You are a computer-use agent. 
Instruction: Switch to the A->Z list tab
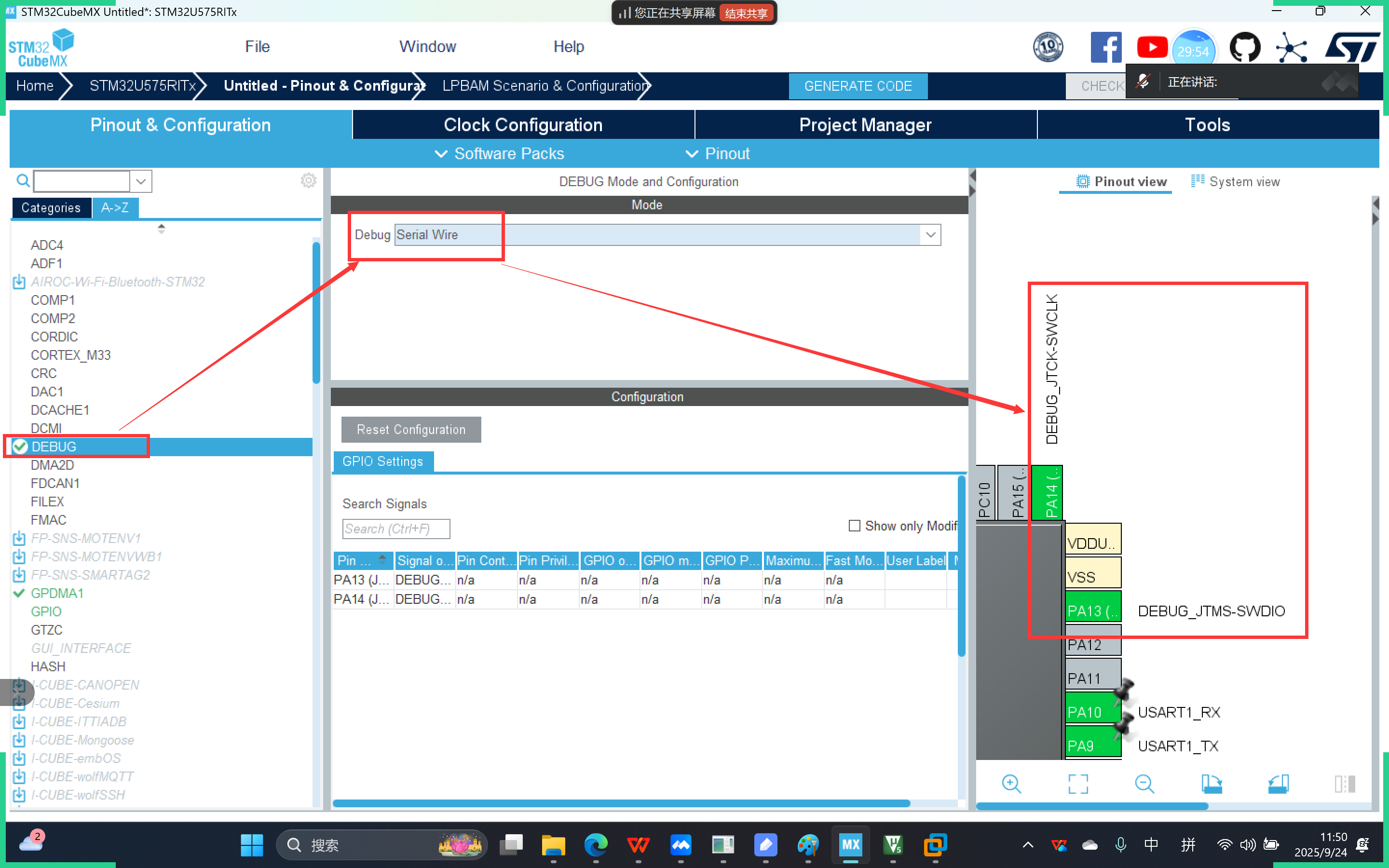(115, 208)
